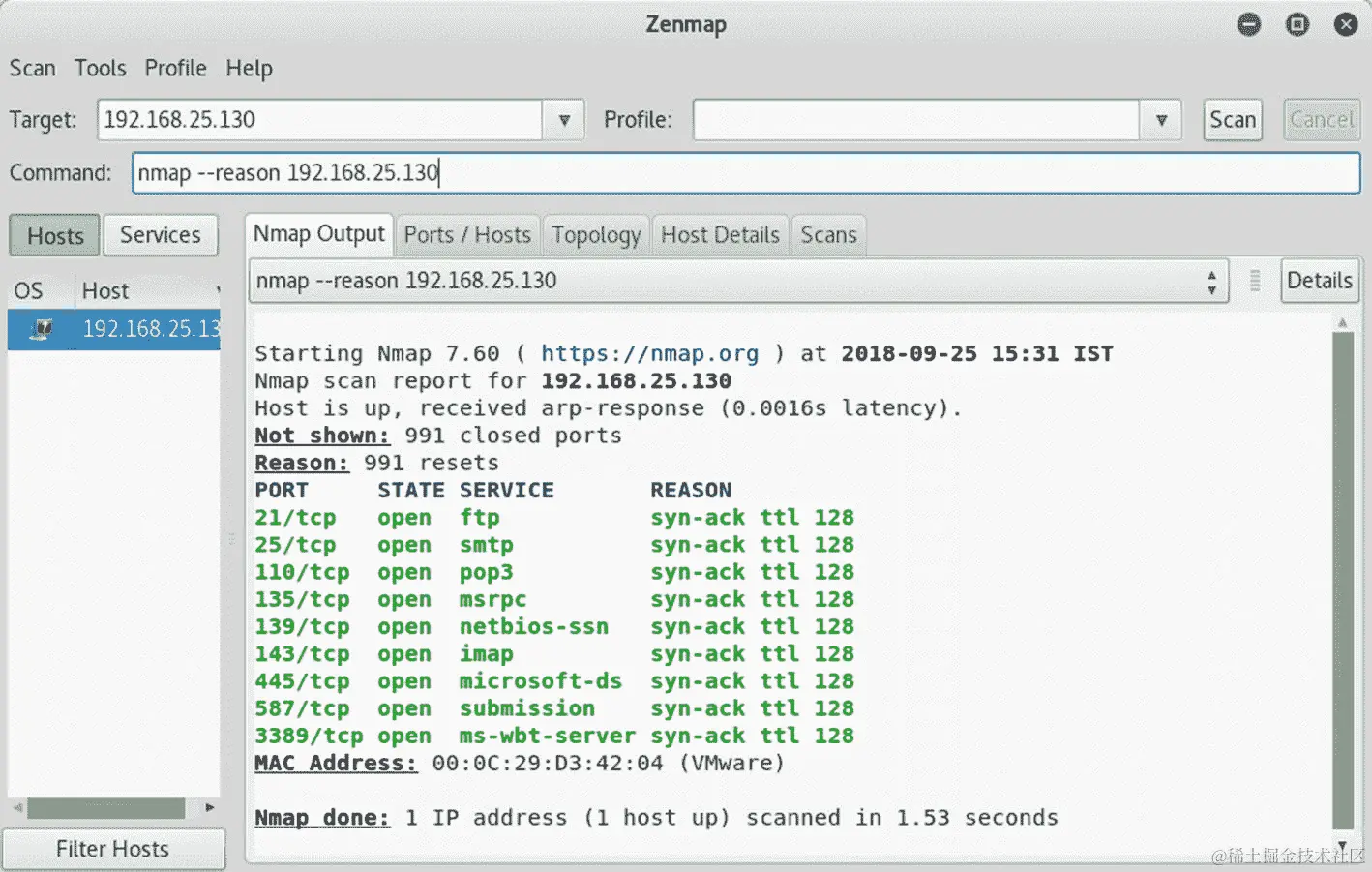Click the 445/tcp microsoft-ds output line

(554, 681)
